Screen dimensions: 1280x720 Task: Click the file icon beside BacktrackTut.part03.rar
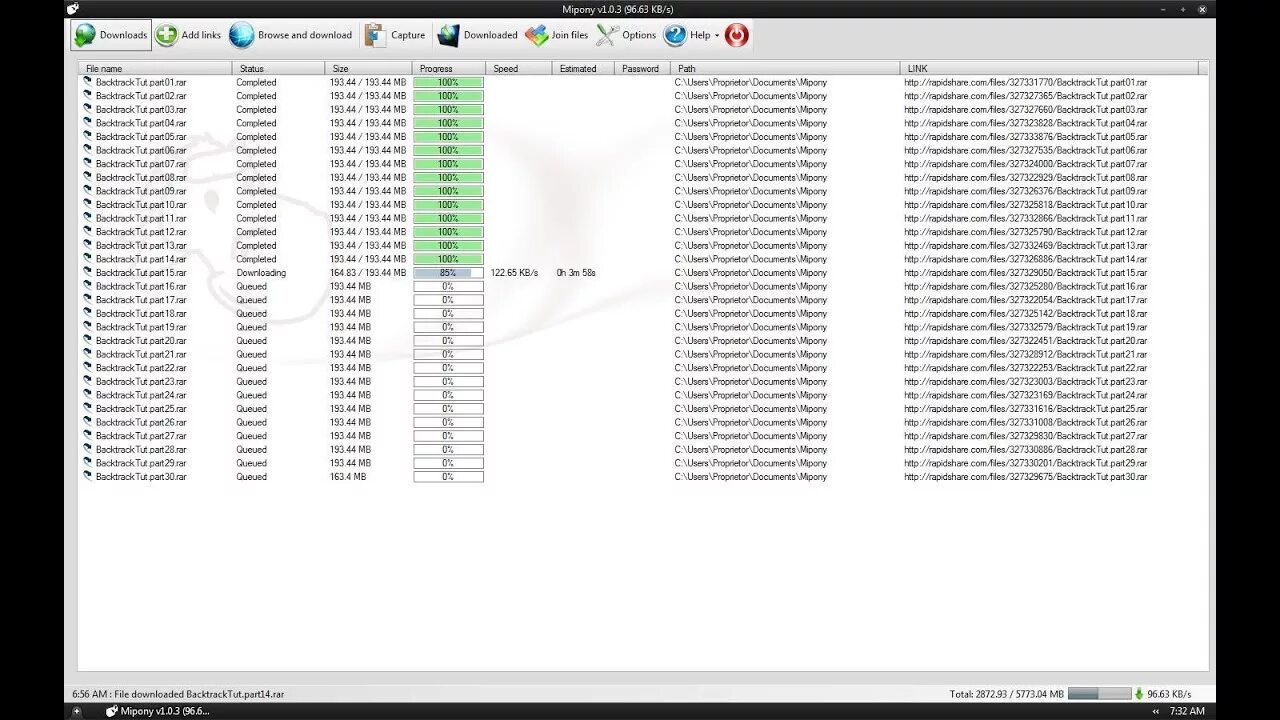pos(88,109)
